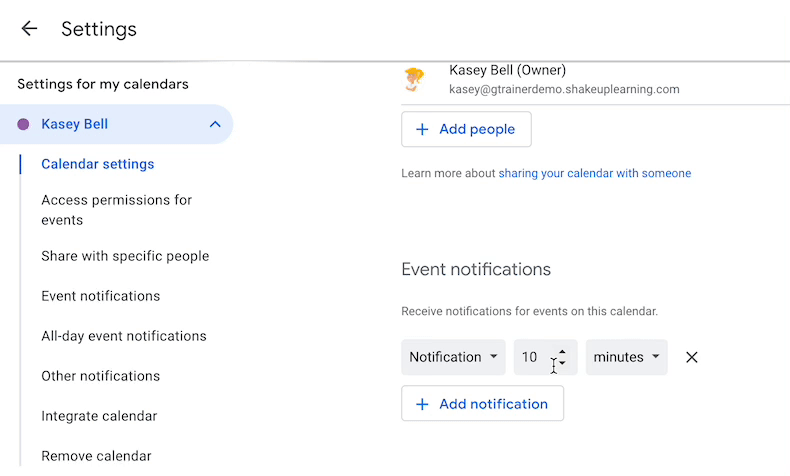Open Share with specific people section

click(x=125, y=256)
